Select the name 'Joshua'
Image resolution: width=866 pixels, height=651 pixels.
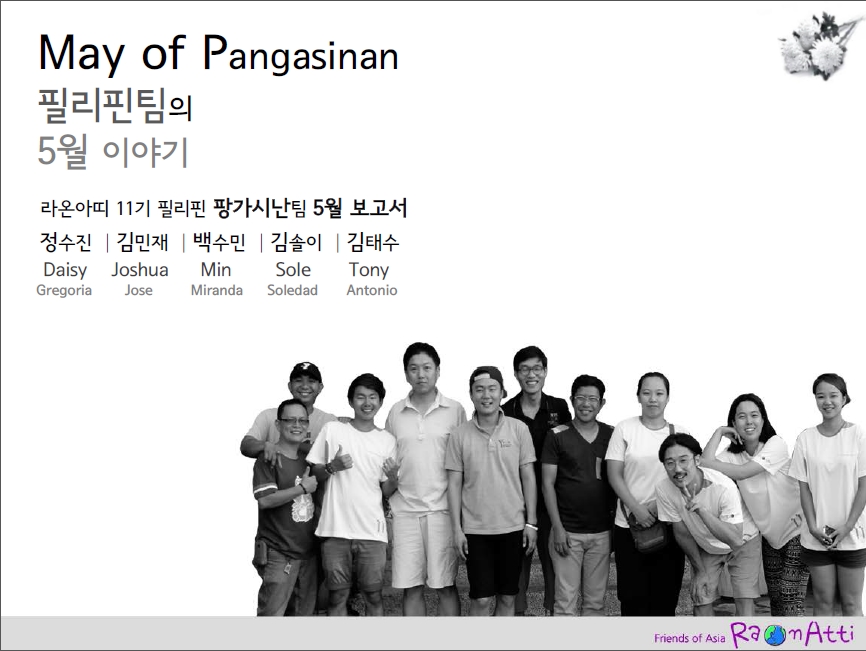(x=140, y=270)
